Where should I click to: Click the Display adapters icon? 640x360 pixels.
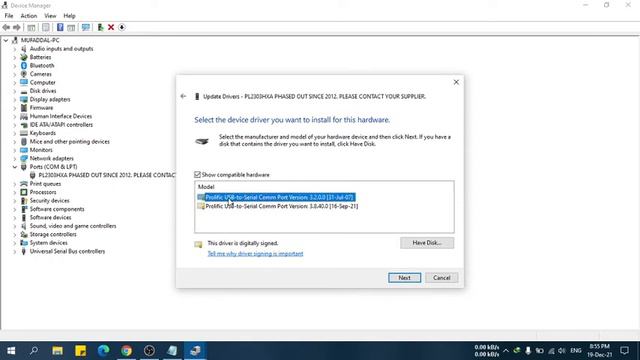point(24,99)
